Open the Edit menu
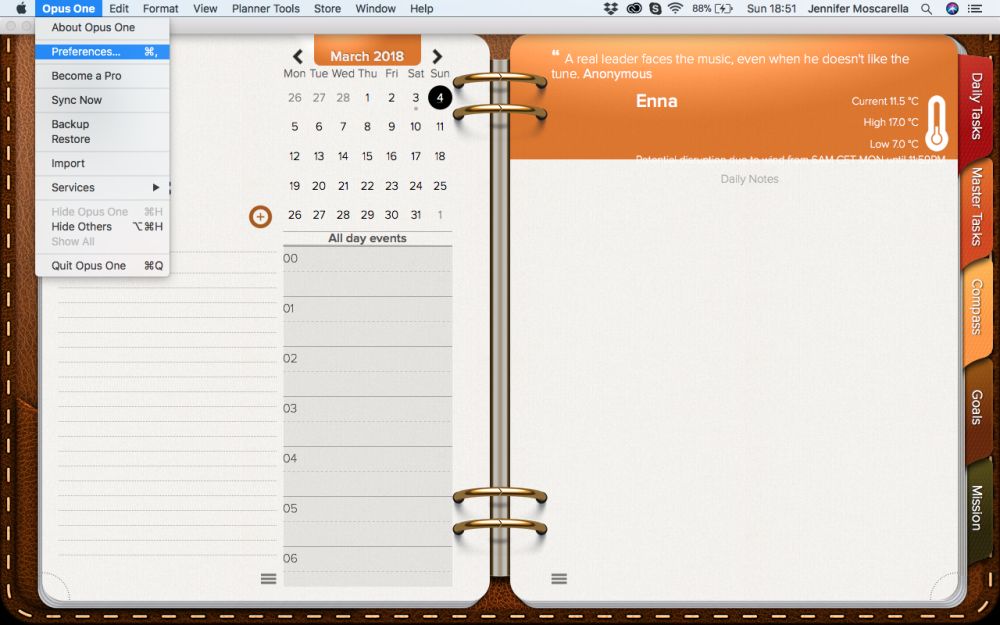 click(119, 8)
